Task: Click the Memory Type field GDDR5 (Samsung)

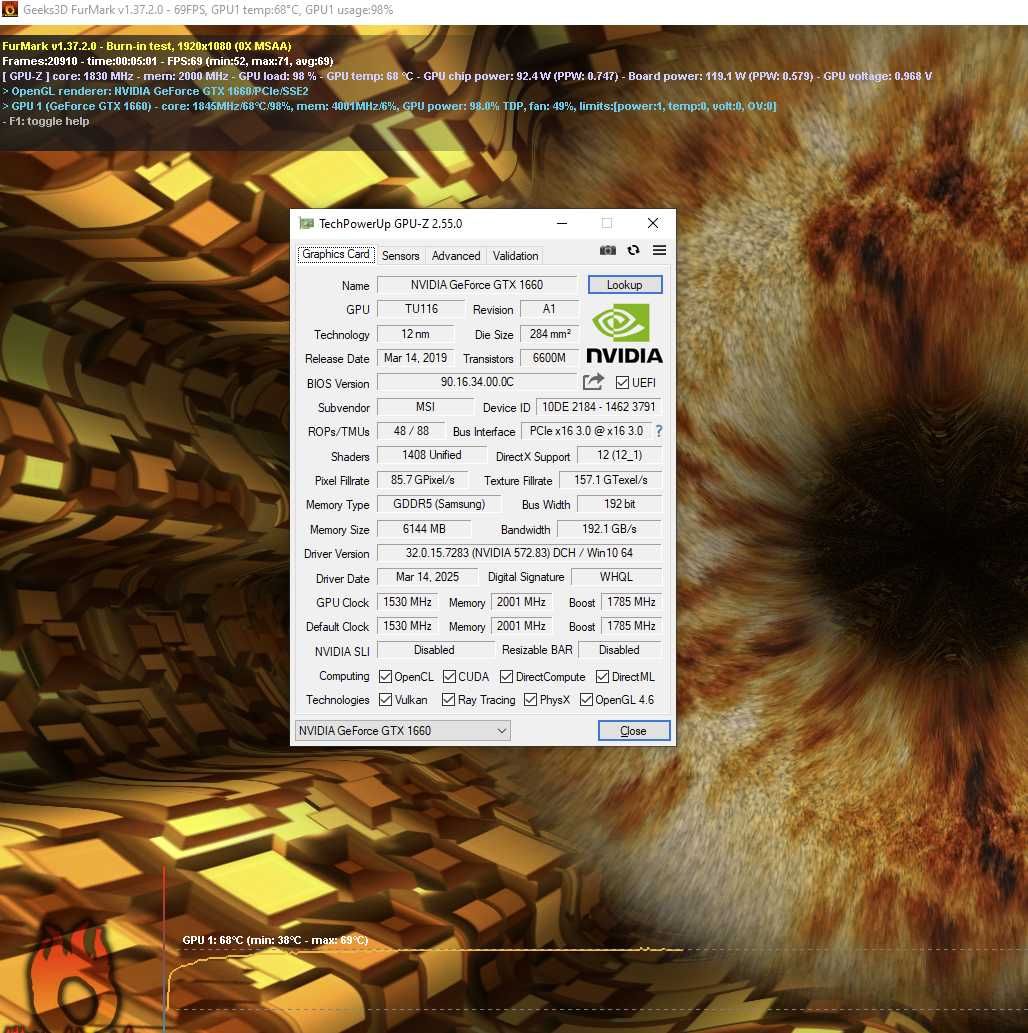Action: pyautogui.click(x=440, y=504)
